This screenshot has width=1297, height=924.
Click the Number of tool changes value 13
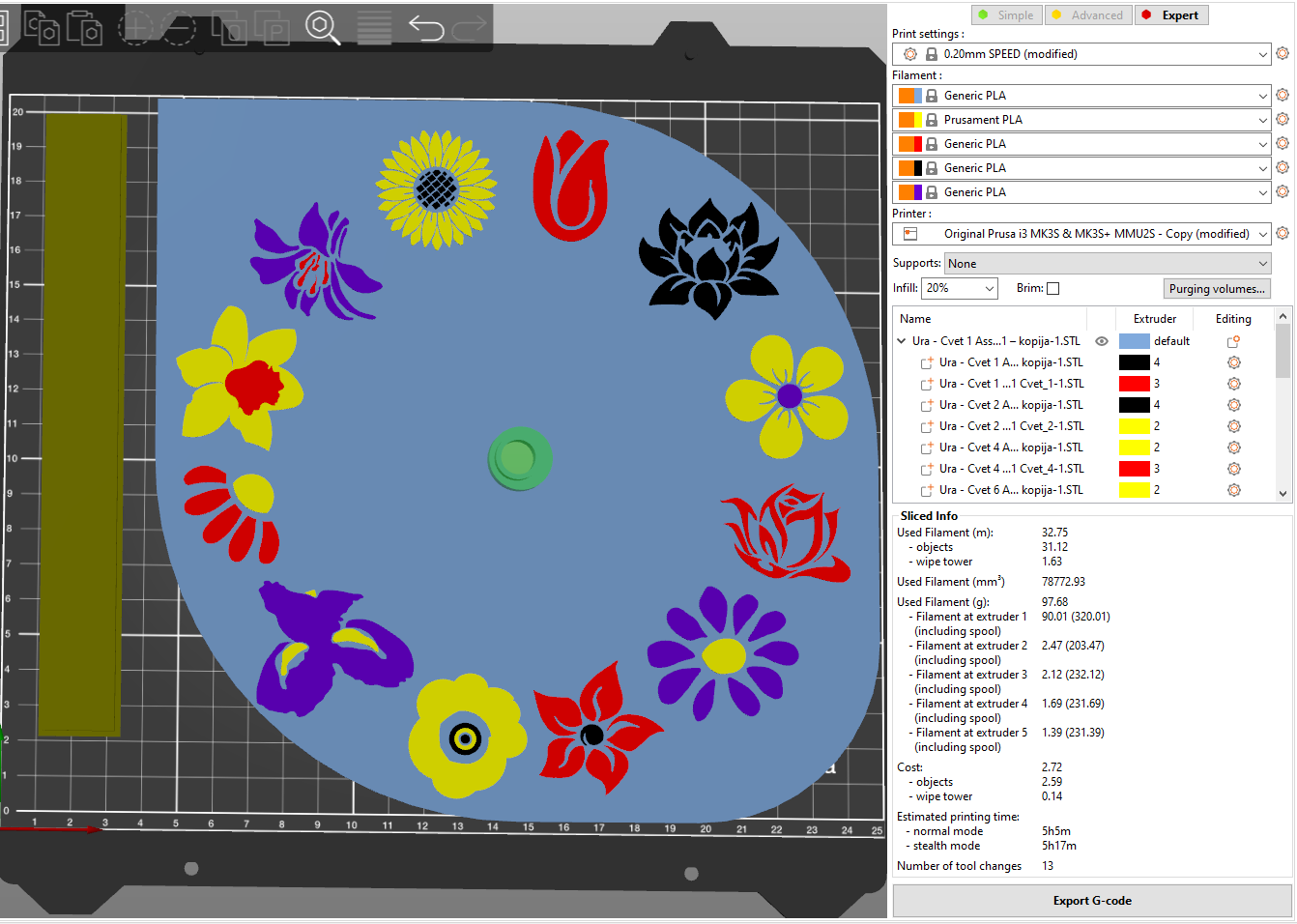click(1048, 866)
